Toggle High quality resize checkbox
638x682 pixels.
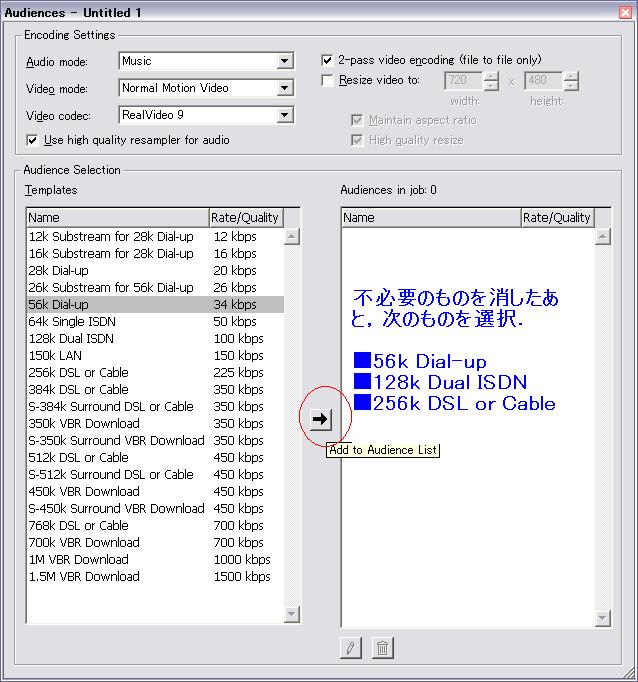[x=357, y=140]
